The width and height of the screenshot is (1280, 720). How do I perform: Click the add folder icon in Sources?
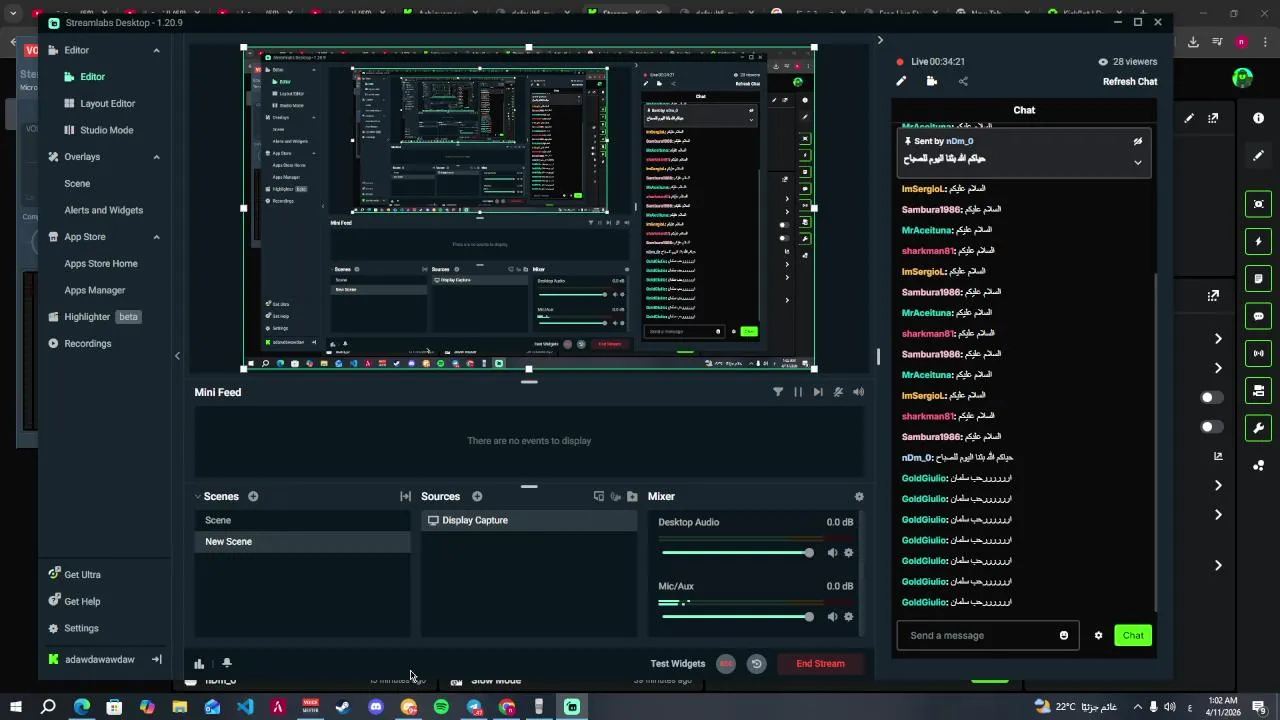(632, 496)
